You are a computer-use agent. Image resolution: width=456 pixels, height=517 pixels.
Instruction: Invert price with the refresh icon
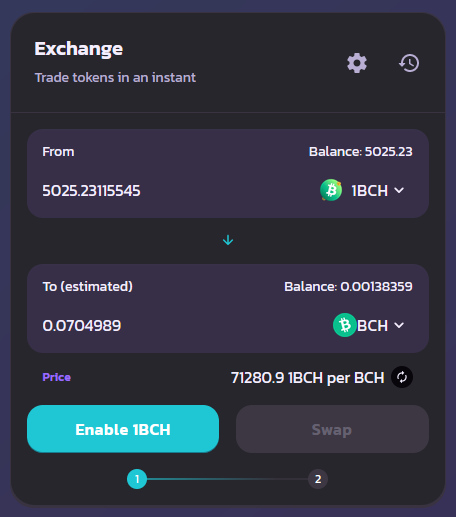[x=402, y=377]
